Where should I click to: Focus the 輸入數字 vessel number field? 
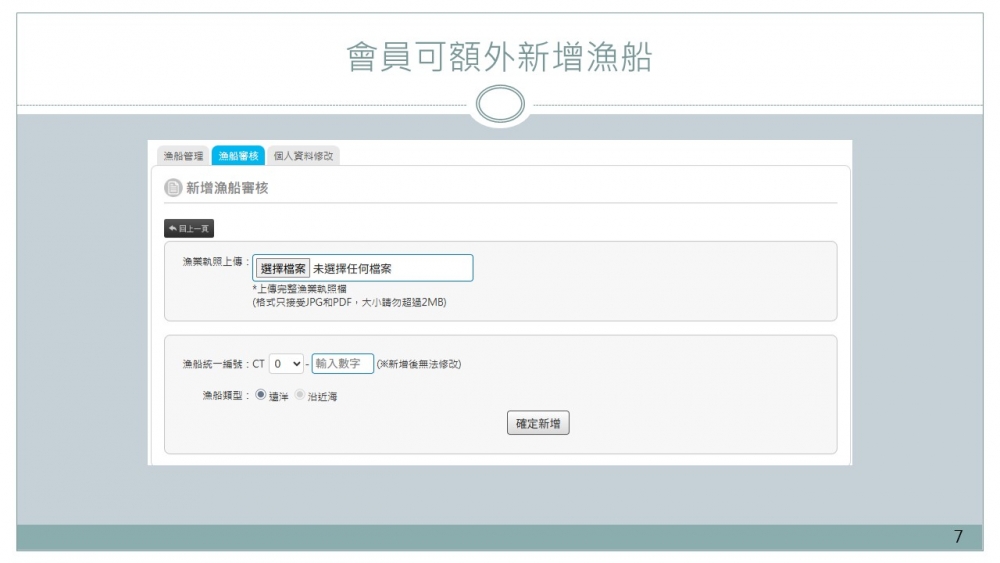point(342,364)
